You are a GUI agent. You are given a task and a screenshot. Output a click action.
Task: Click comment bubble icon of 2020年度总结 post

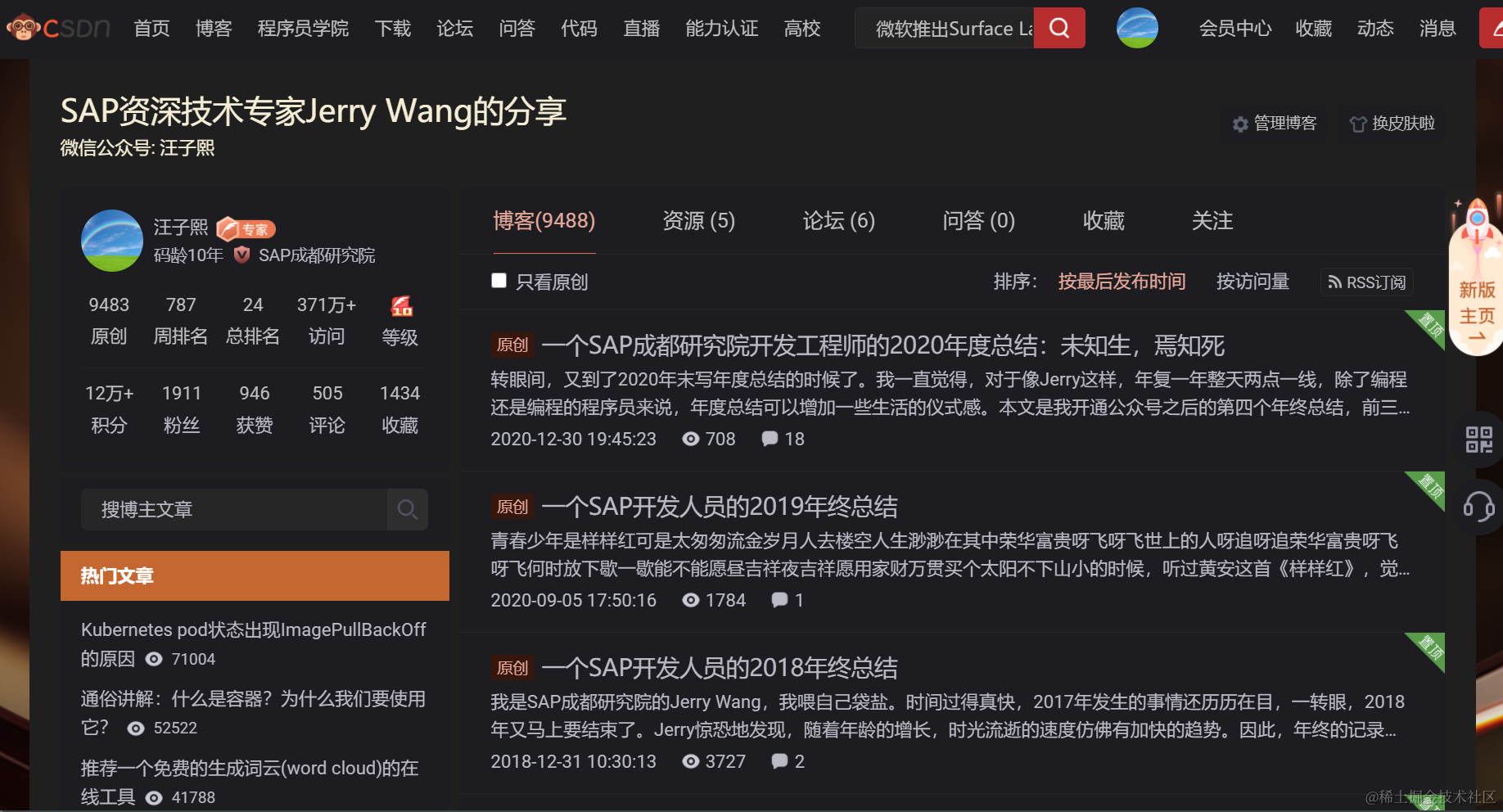click(770, 439)
